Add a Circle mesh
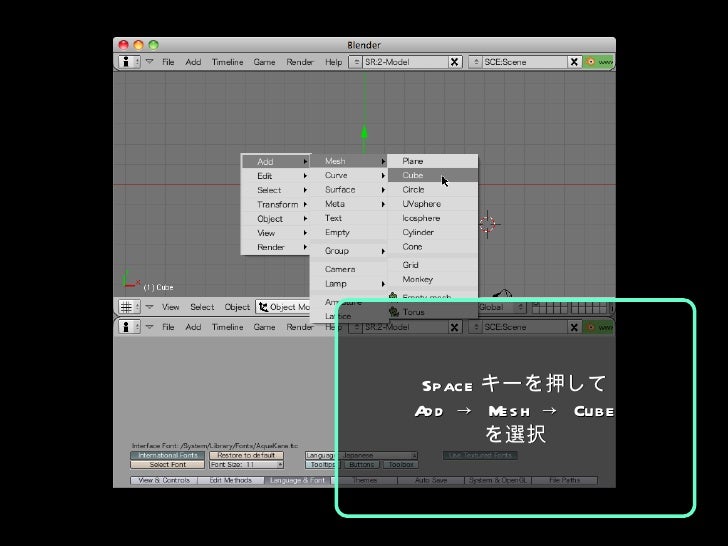The image size is (728, 546). (432, 189)
